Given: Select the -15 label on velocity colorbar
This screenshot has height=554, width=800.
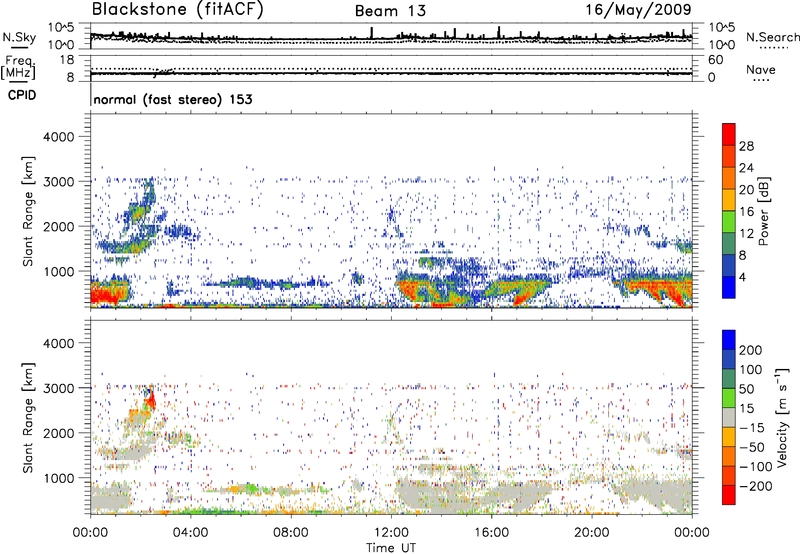Looking at the screenshot, I should click(x=752, y=428).
